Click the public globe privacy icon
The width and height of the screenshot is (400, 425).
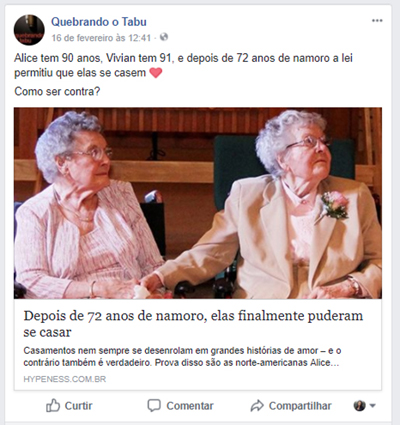point(164,37)
